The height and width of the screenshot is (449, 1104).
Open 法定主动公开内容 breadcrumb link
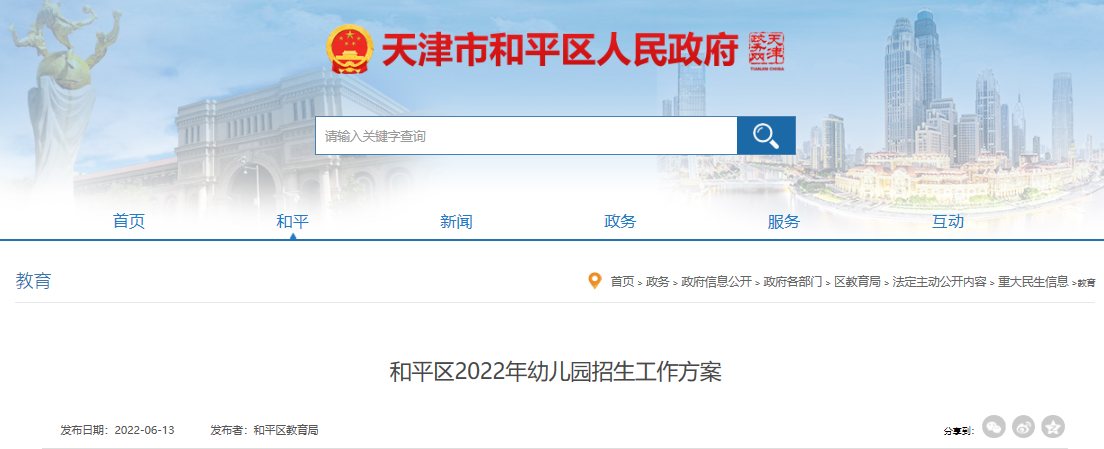tap(939, 282)
